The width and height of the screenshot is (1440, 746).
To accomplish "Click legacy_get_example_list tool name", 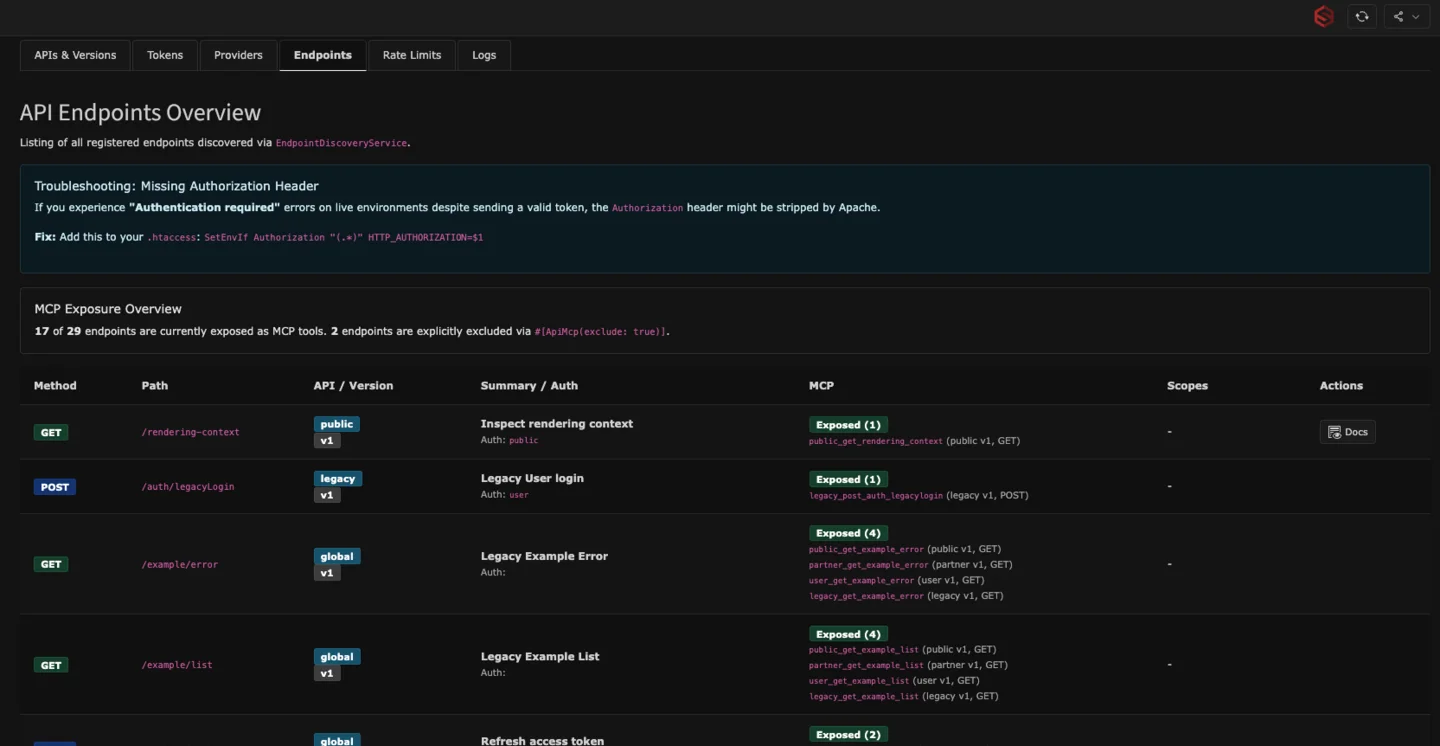I will [x=864, y=697].
